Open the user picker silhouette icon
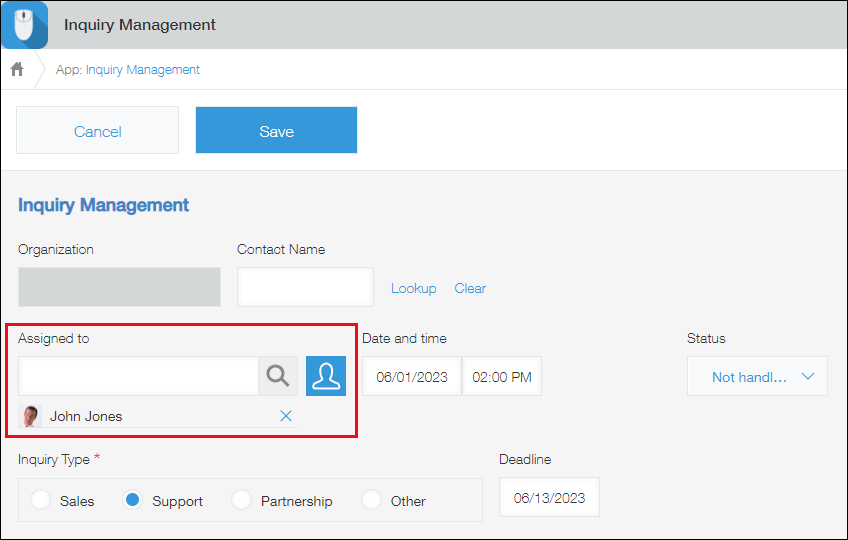Viewport: 848px width, 540px height. (x=326, y=376)
